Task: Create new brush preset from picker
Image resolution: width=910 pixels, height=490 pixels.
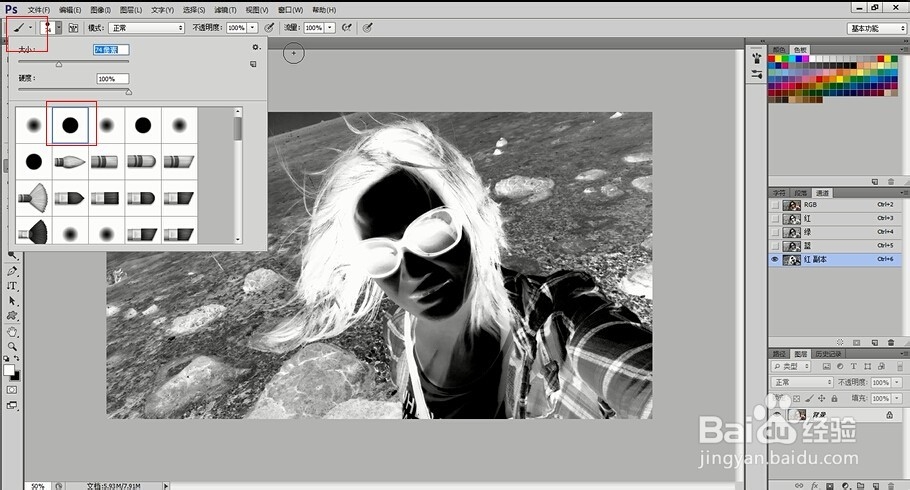Action: 253,64
